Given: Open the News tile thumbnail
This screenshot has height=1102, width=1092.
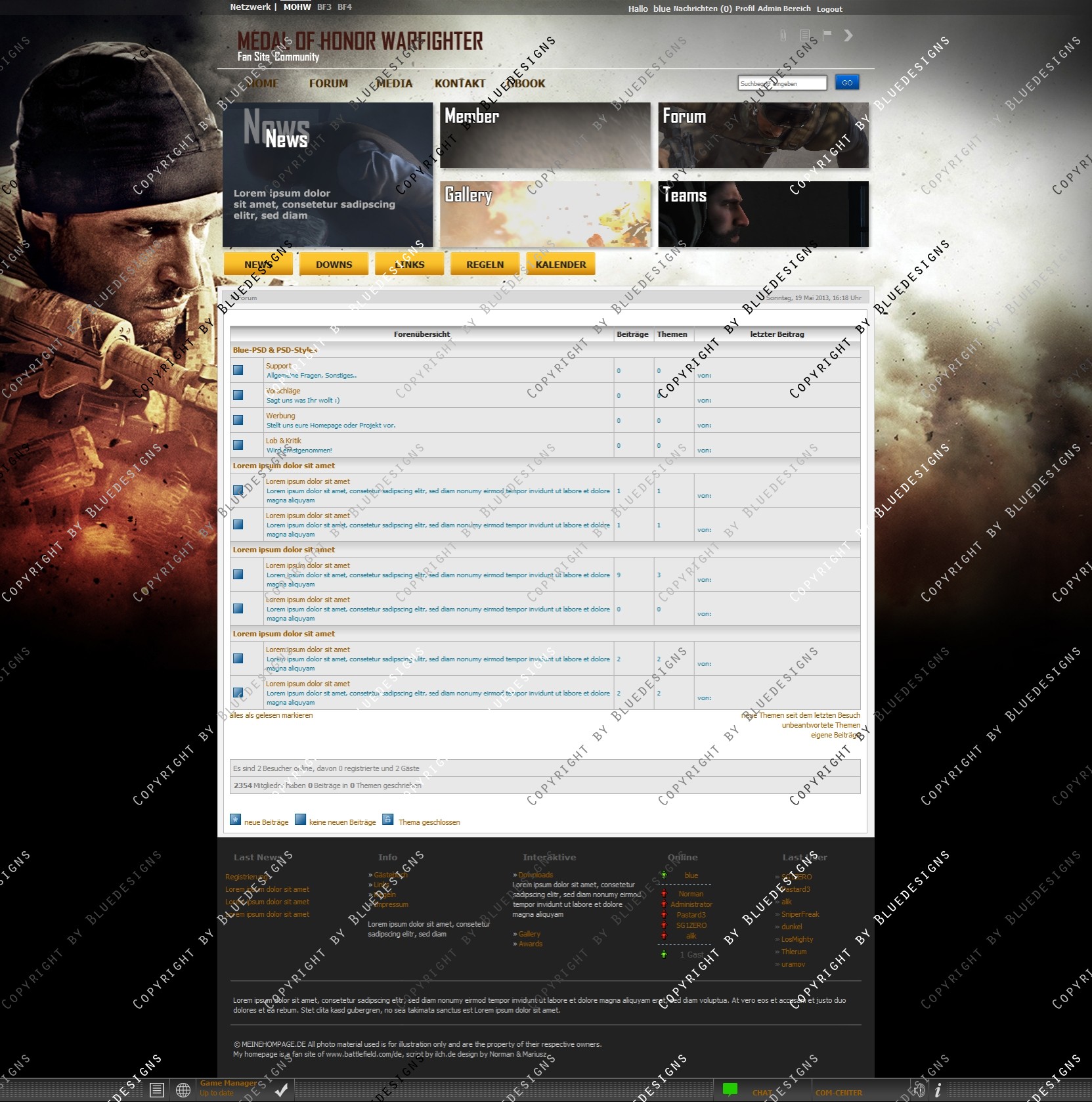Looking at the screenshot, I should coord(328,175).
